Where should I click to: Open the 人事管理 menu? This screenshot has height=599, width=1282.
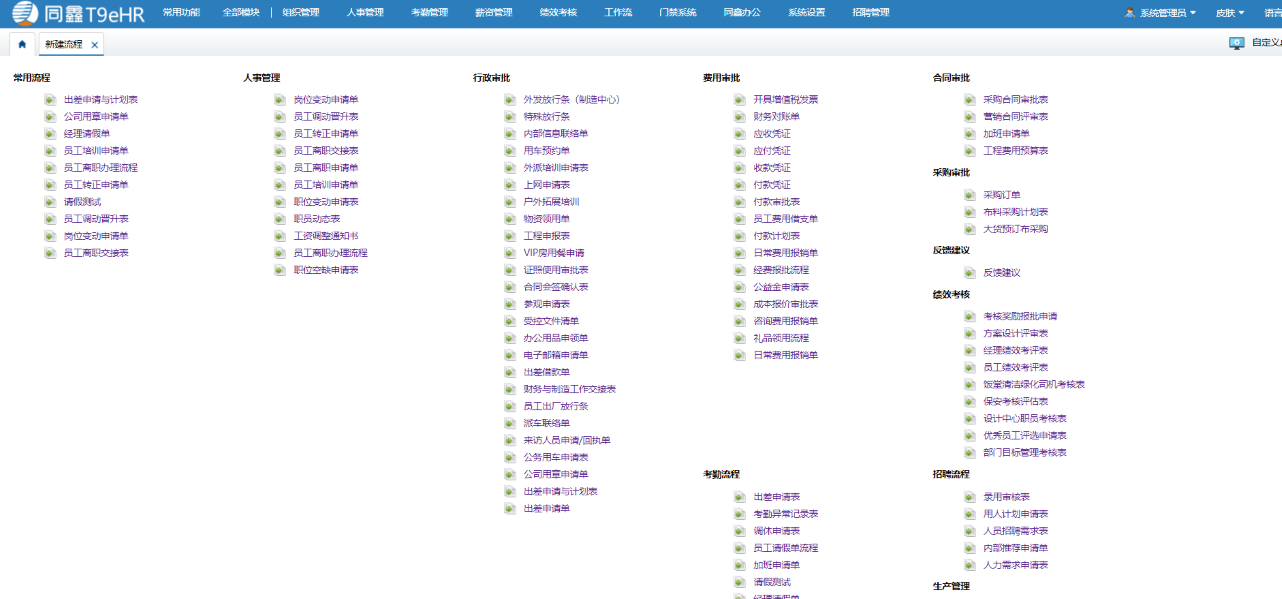pyautogui.click(x=365, y=13)
